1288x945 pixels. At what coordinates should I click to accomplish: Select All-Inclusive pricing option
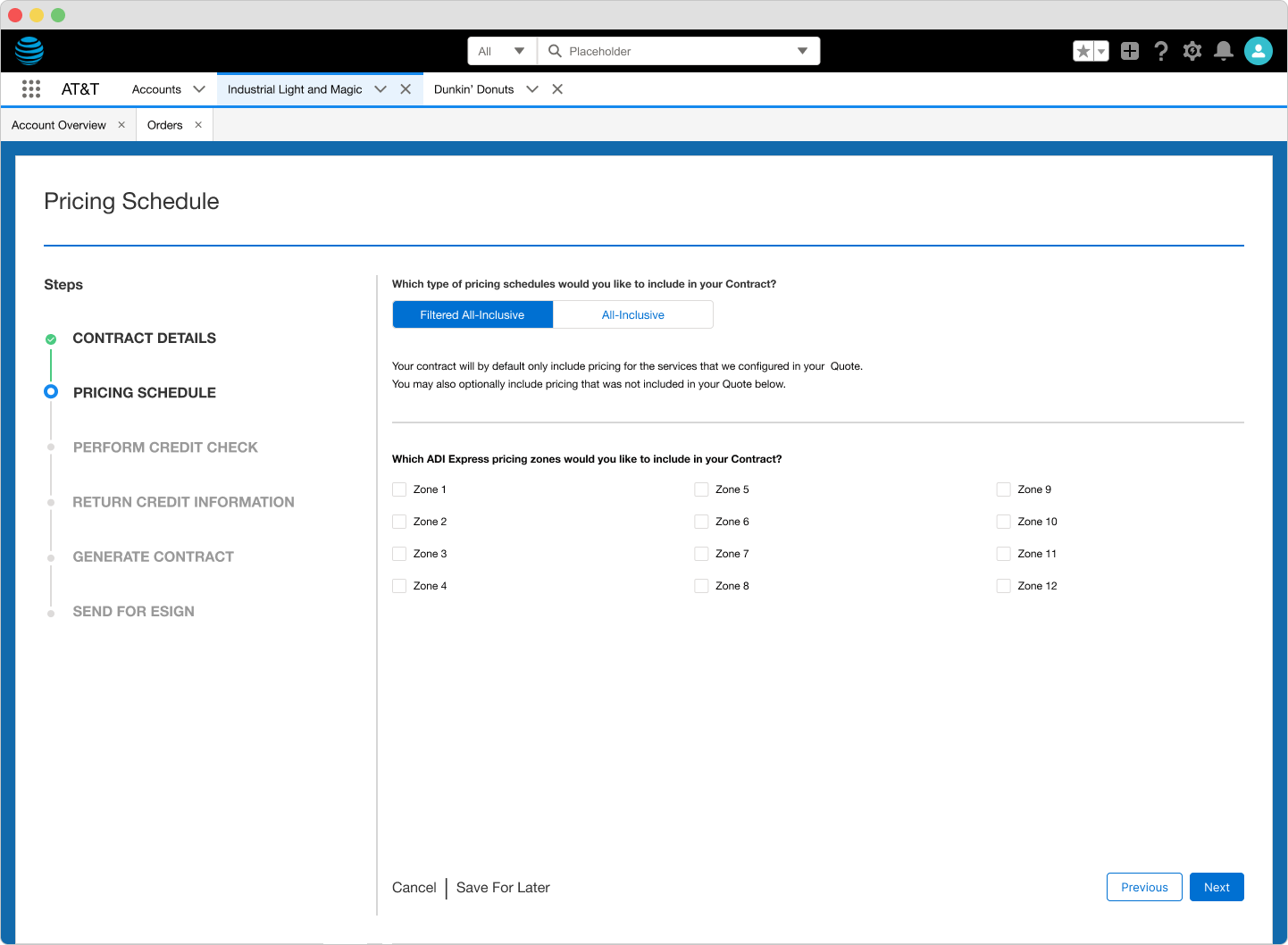pyautogui.click(x=633, y=314)
